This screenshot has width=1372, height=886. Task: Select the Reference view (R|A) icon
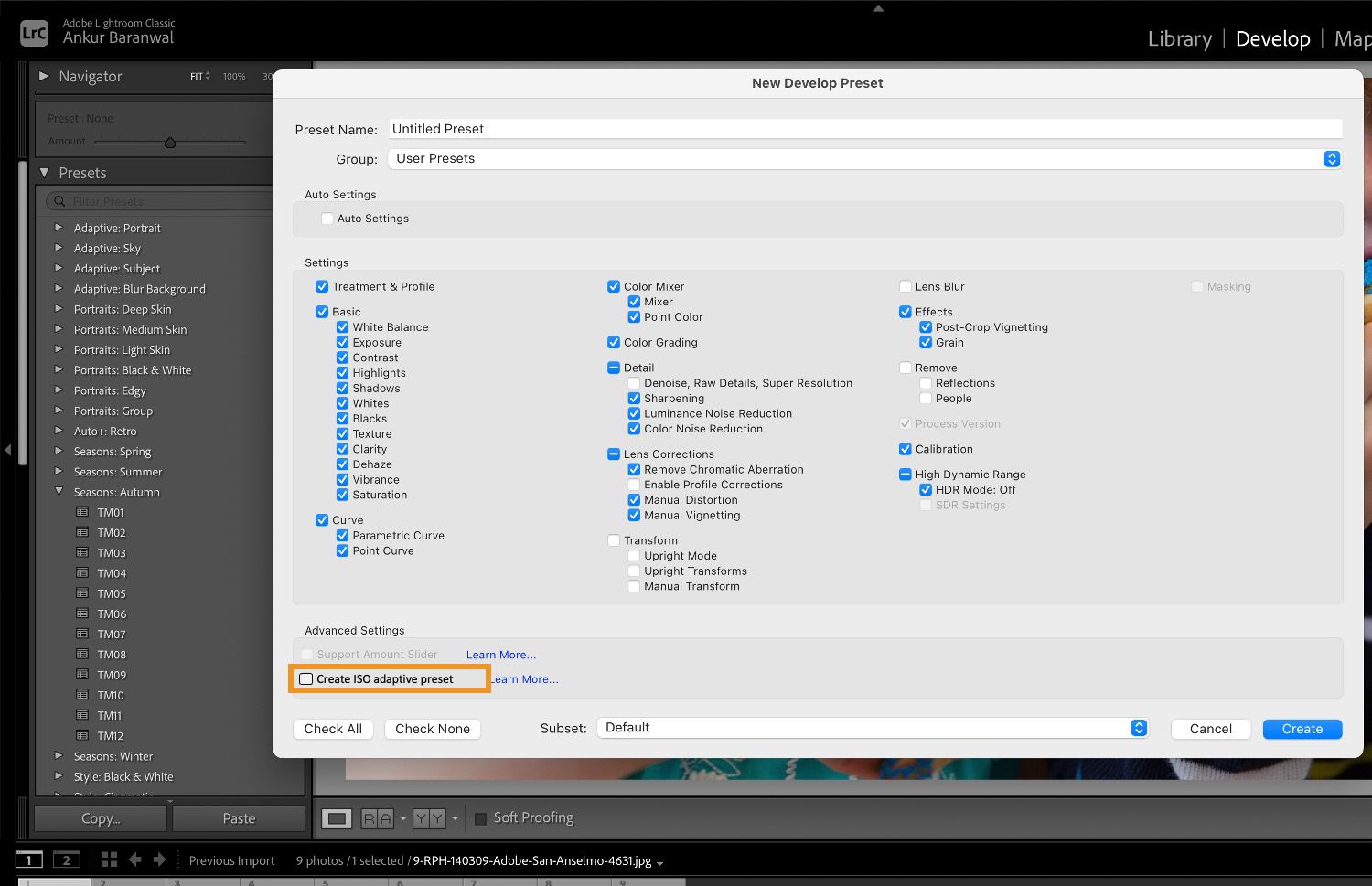tap(377, 817)
